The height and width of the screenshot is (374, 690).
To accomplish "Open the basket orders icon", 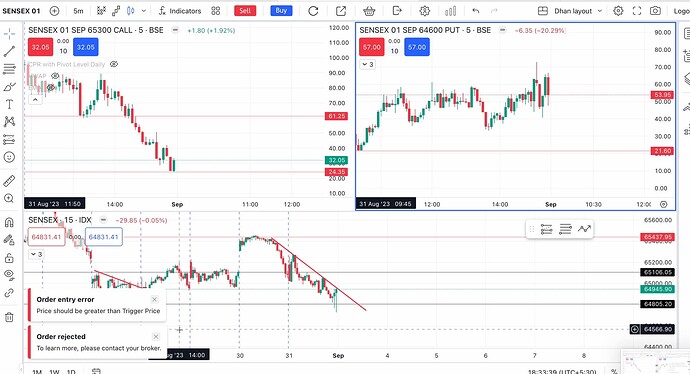I will pyautogui.click(x=369, y=11).
